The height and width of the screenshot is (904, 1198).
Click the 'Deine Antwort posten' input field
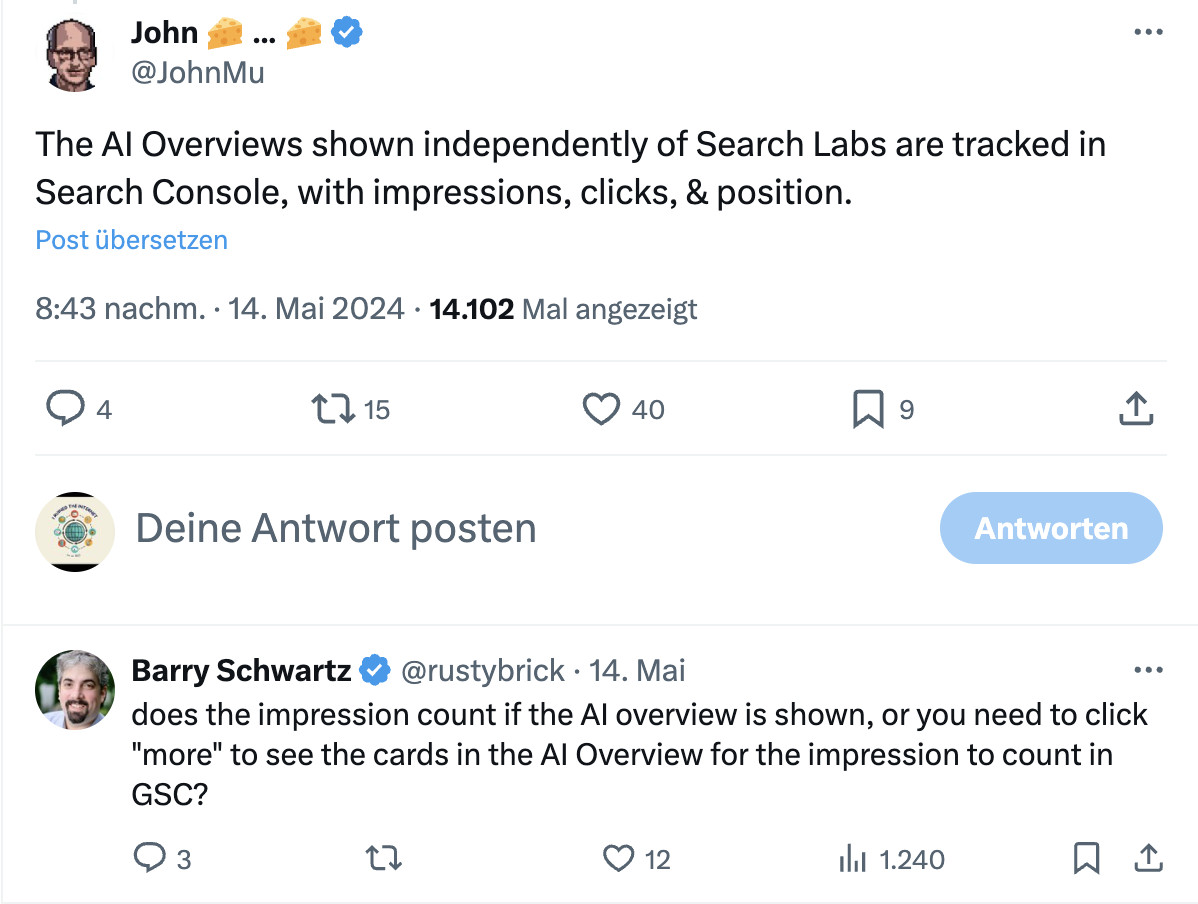(336, 528)
